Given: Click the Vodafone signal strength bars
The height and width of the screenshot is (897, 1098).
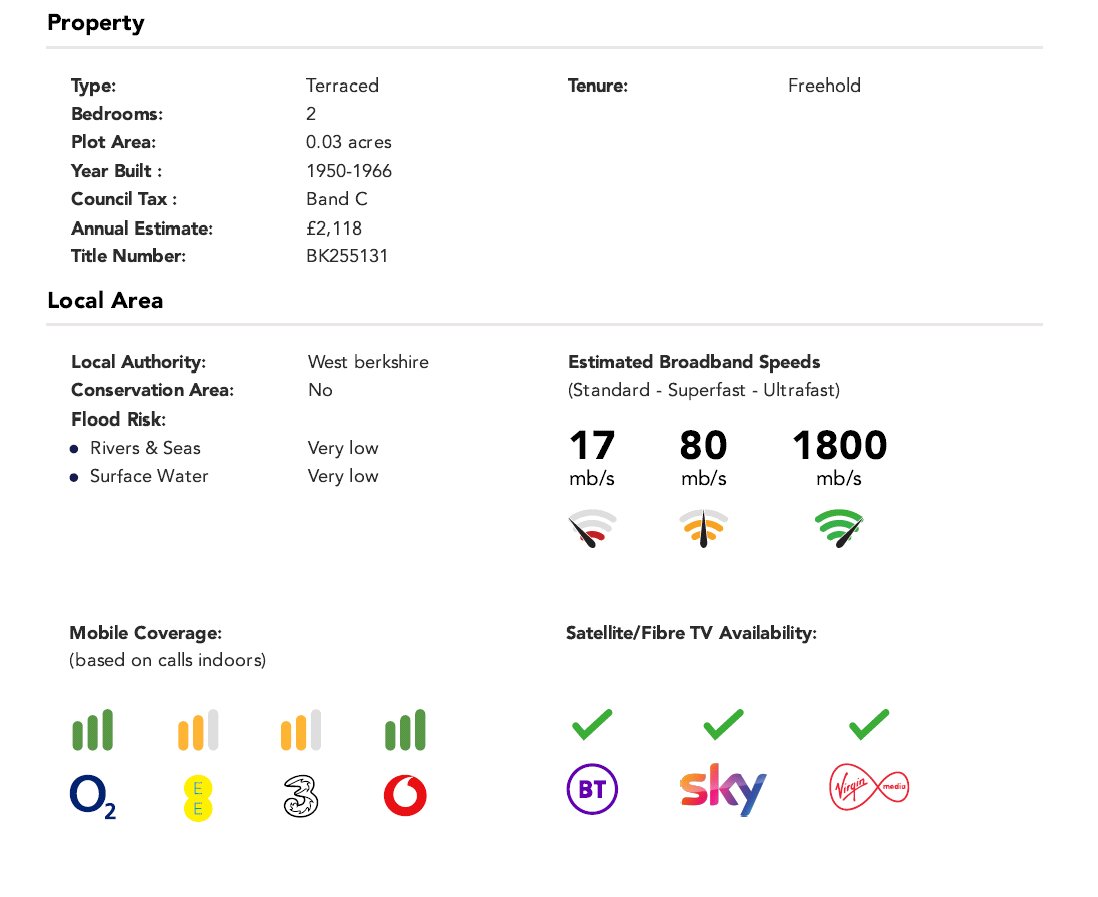Looking at the screenshot, I should click(405, 730).
